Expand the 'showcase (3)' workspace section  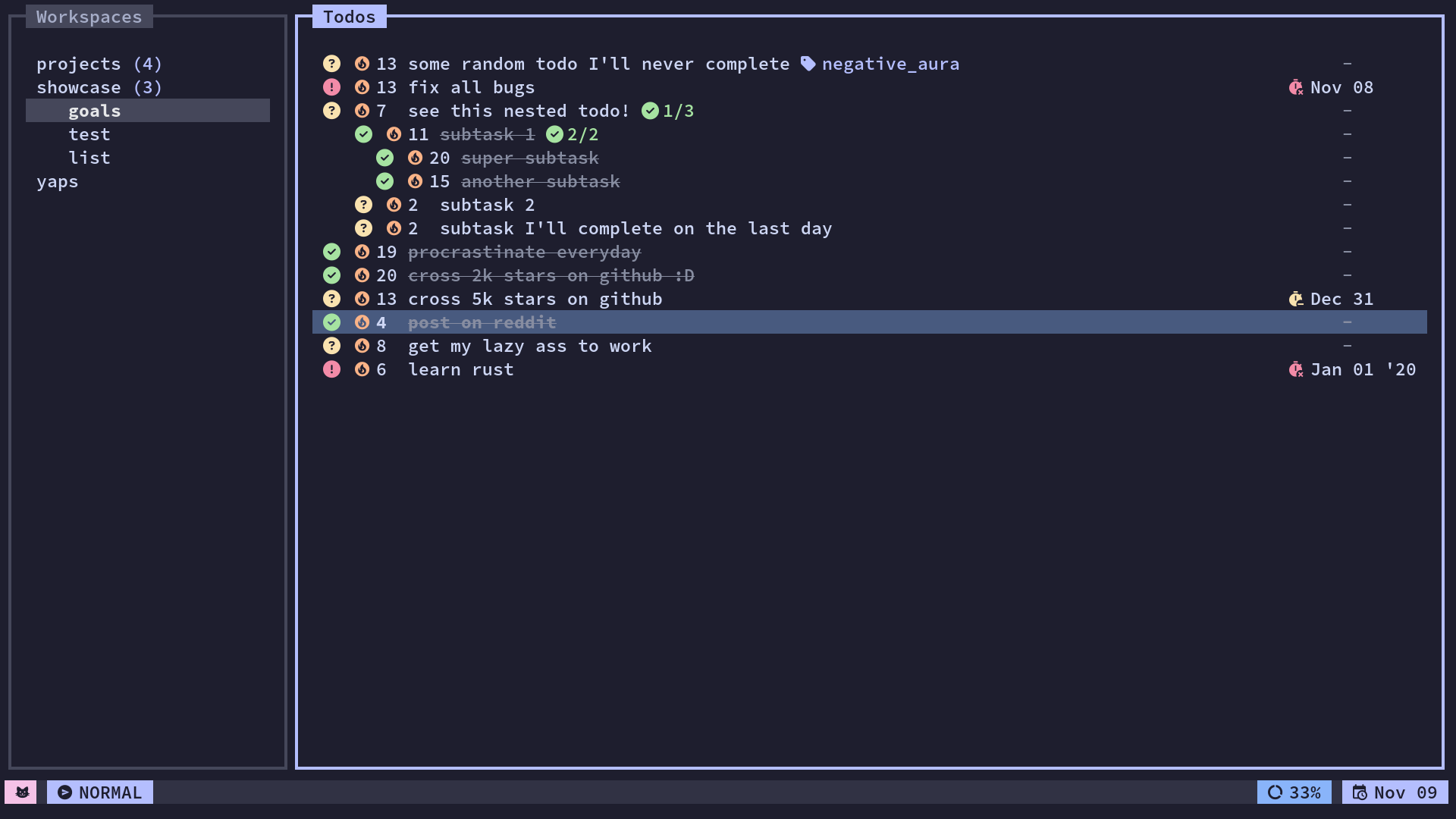coord(98,87)
